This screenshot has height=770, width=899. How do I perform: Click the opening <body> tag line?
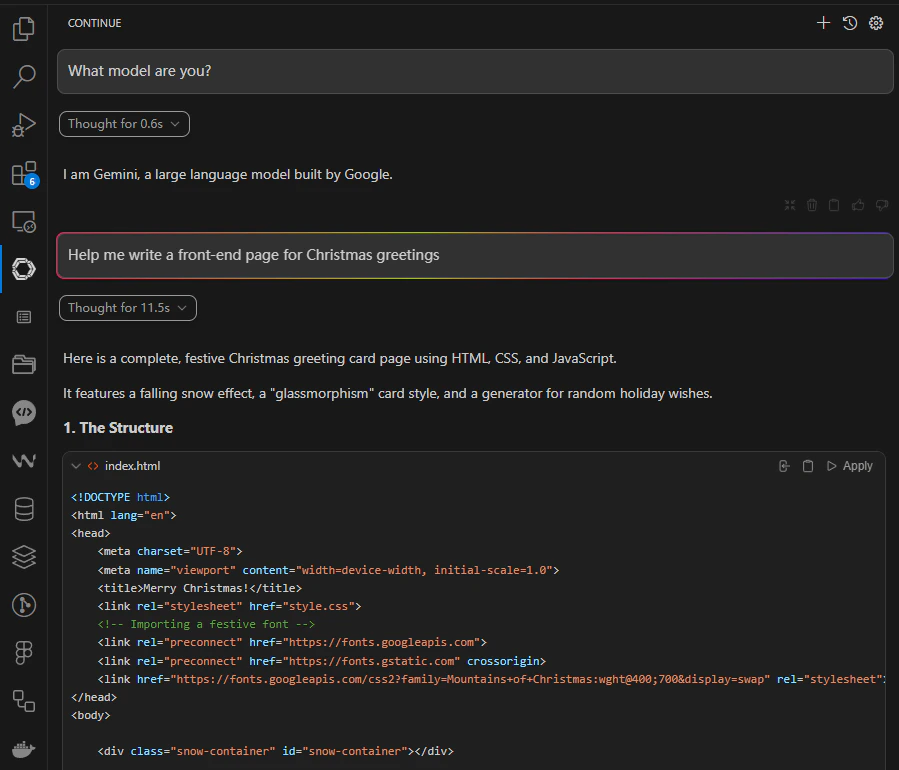(x=91, y=716)
